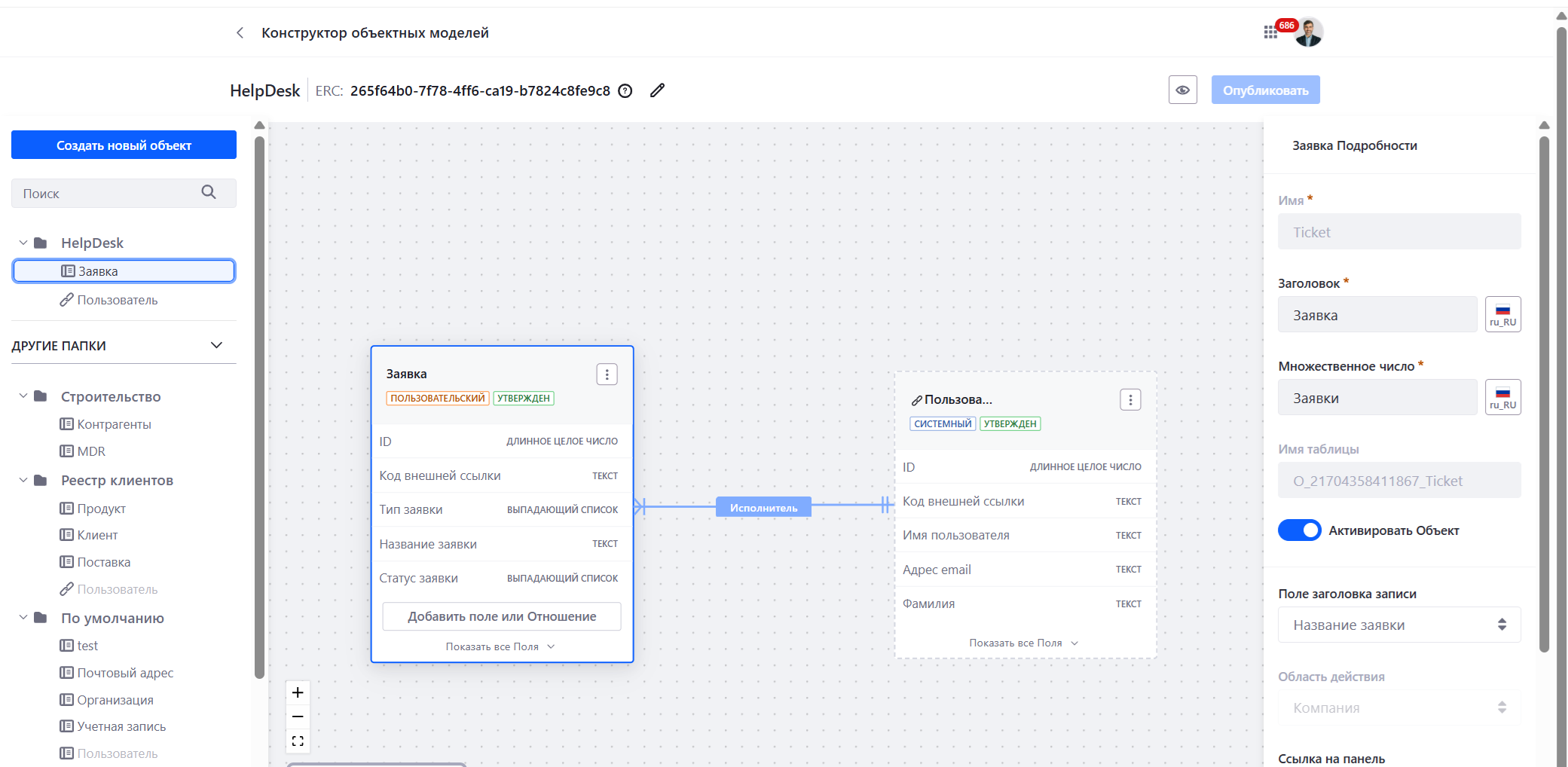Toggle the Активировать Объект switch
The width and height of the screenshot is (1568, 767).
coord(1299,530)
